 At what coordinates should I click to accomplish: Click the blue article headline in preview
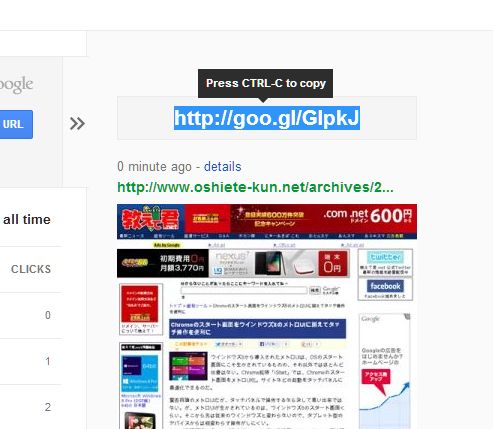257,328
